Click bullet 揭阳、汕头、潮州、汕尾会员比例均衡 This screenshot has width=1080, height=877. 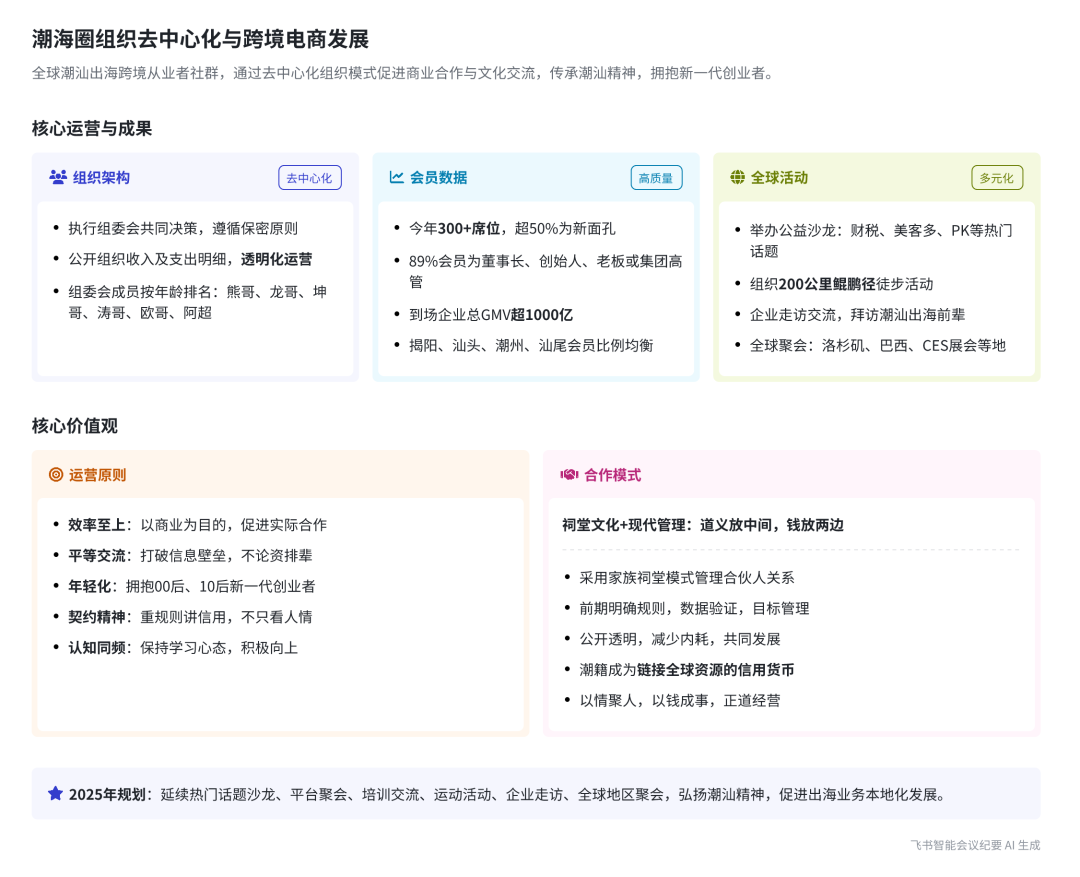click(531, 346)
